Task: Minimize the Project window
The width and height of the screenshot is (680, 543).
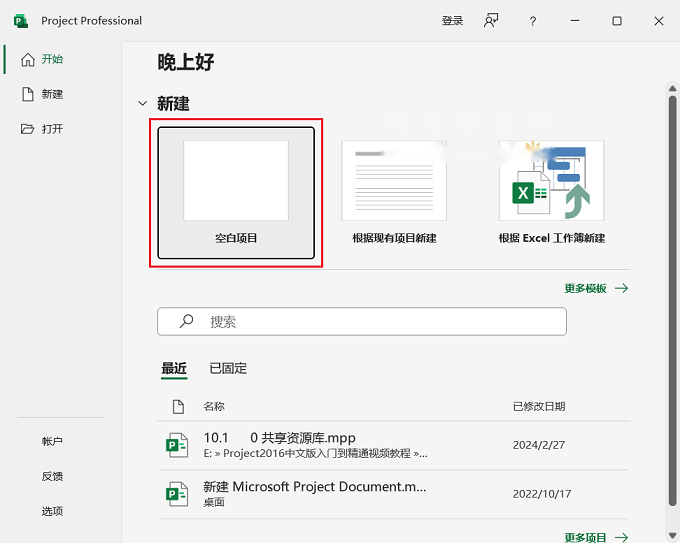Action: [575, 21]
